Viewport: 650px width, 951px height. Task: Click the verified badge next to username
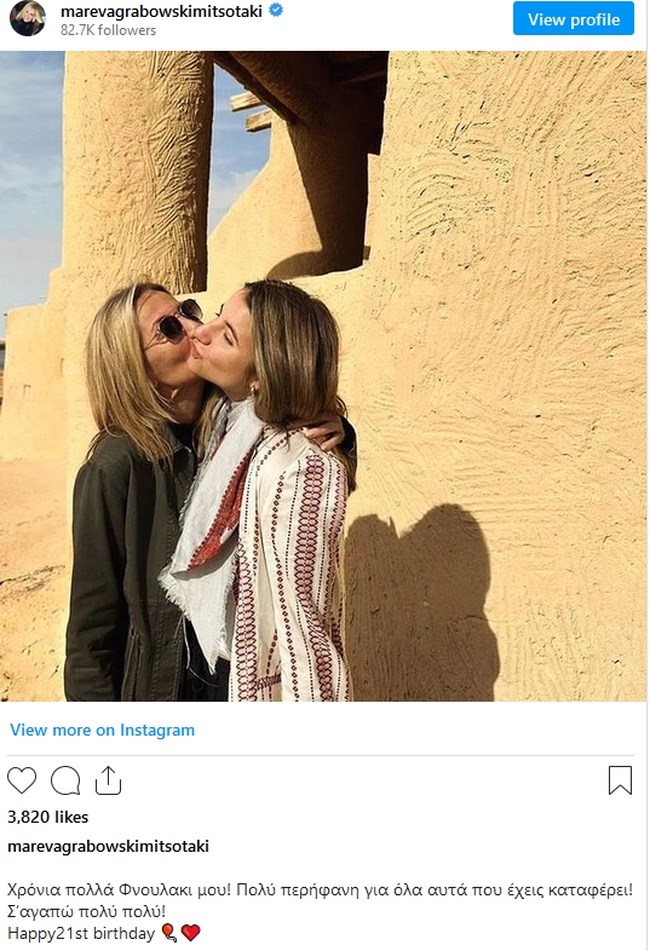click(x=275, y=10)
